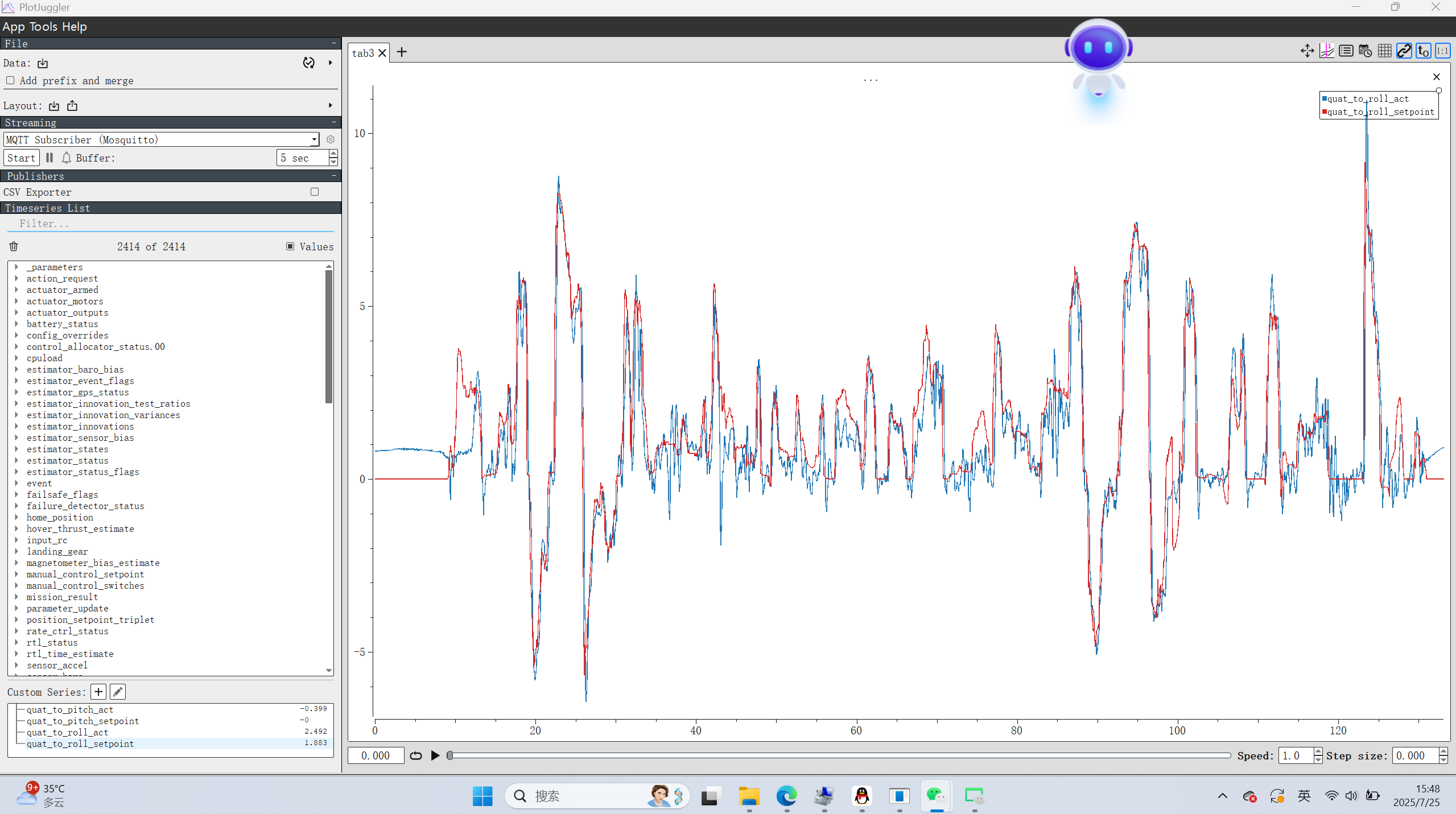Click the load layout icon
1456x814 pixels.
[x=54, y=106]
